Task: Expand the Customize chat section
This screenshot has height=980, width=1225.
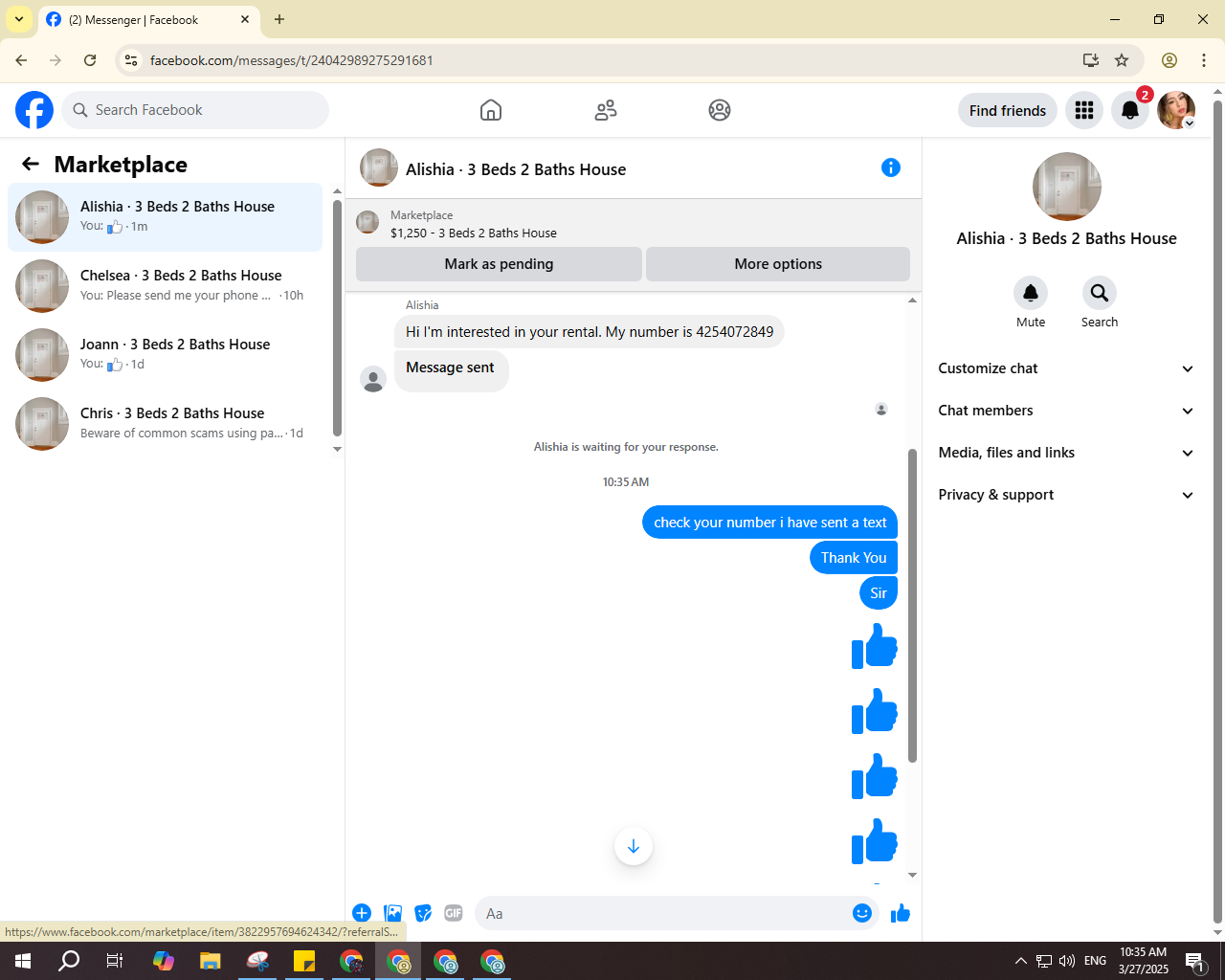Action: point(1066,368)
